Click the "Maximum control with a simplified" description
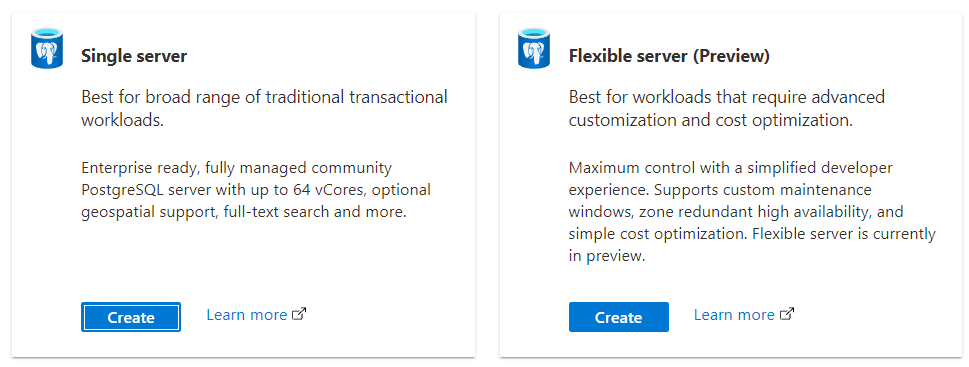The image size is (969, 367). click(x=752, y=212)
